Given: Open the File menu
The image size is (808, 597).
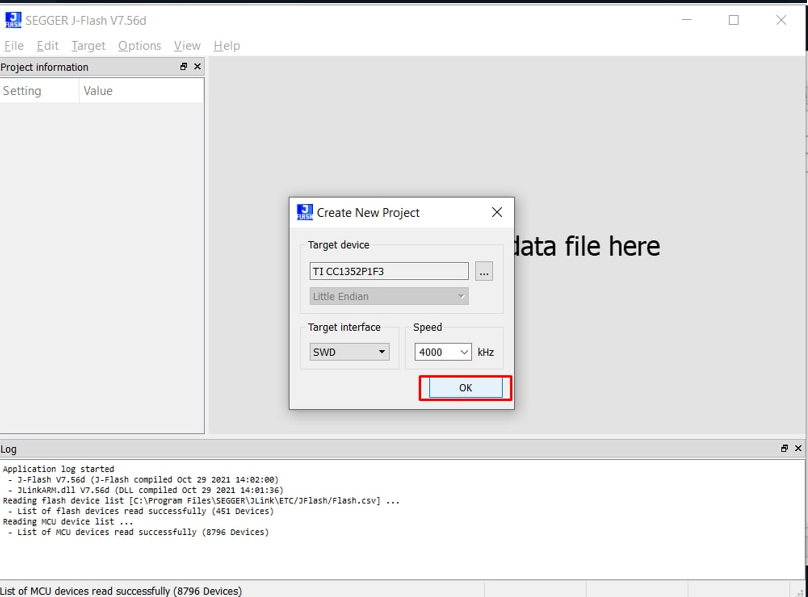Looking at the screenshot, I should pyautogui.click(x=14, y=46).
